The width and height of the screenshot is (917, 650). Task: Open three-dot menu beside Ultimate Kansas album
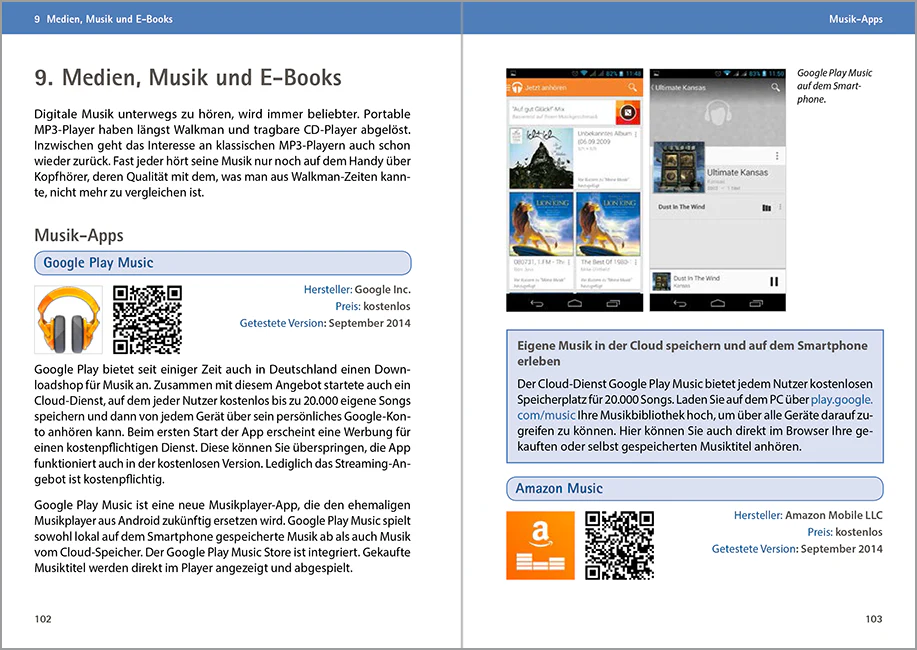[777, 156]
